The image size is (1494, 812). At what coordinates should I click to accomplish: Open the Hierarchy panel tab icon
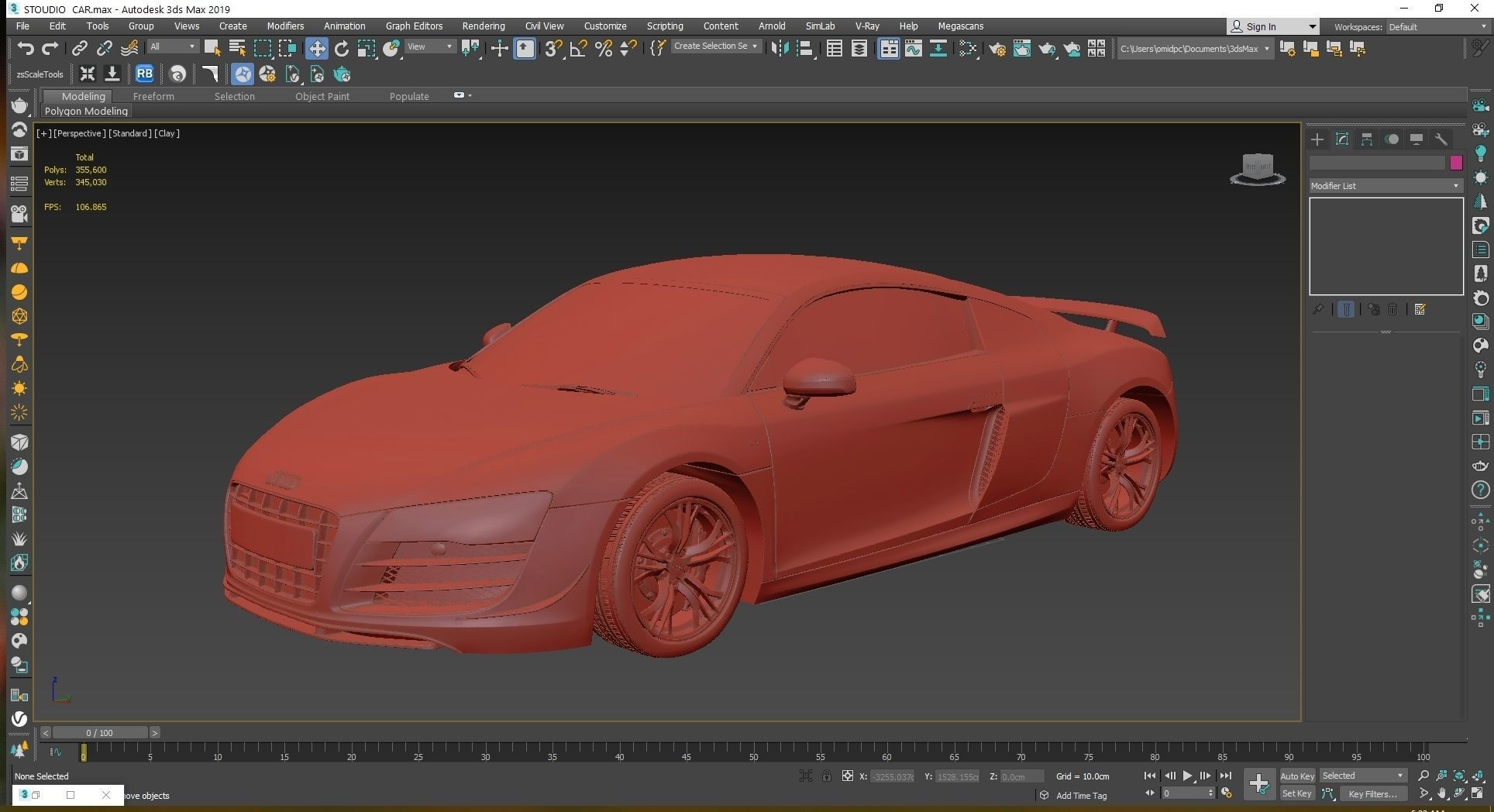pos(1367,139)
